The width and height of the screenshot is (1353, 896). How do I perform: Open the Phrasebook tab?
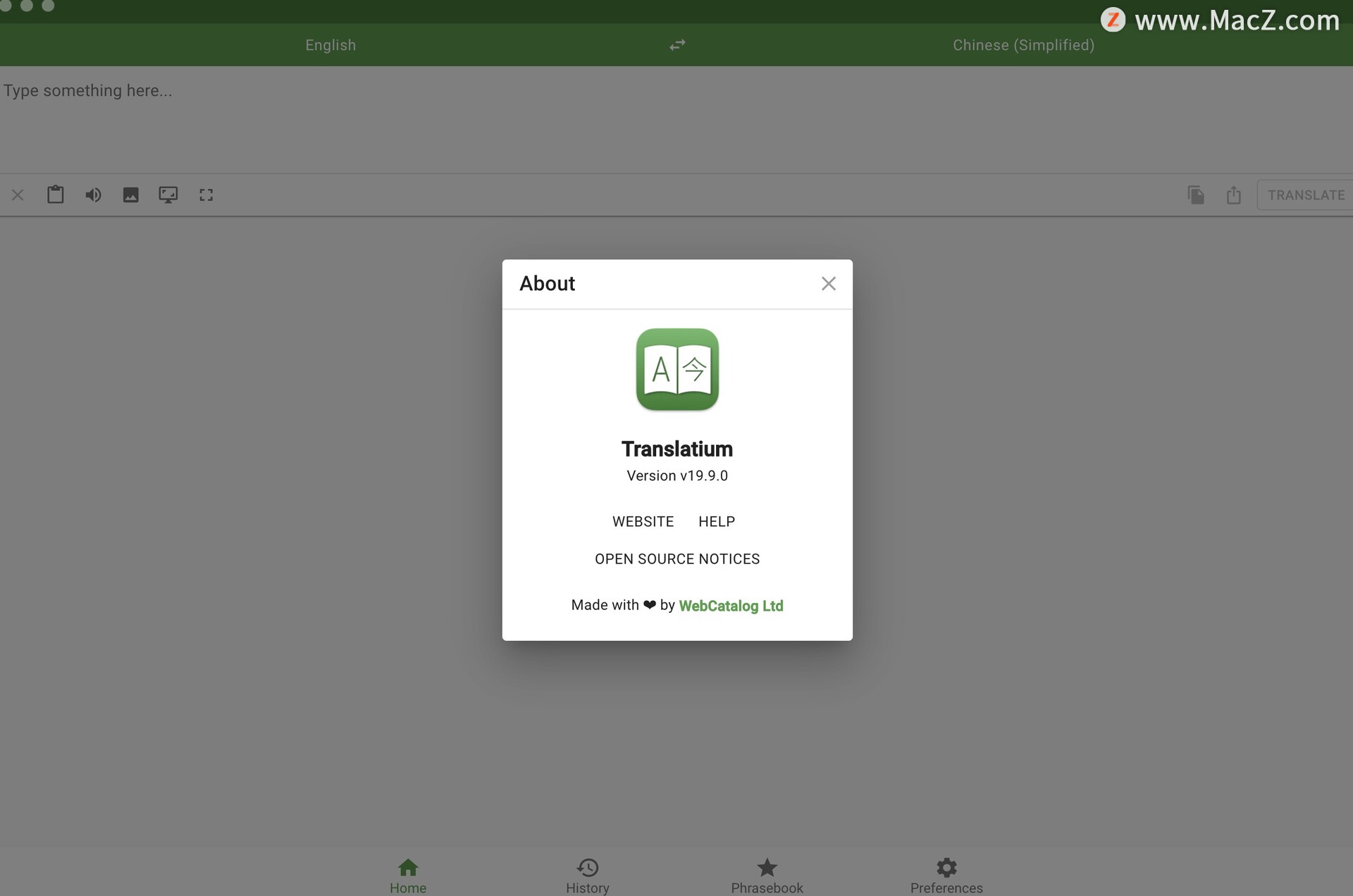(x=767, y=876)
